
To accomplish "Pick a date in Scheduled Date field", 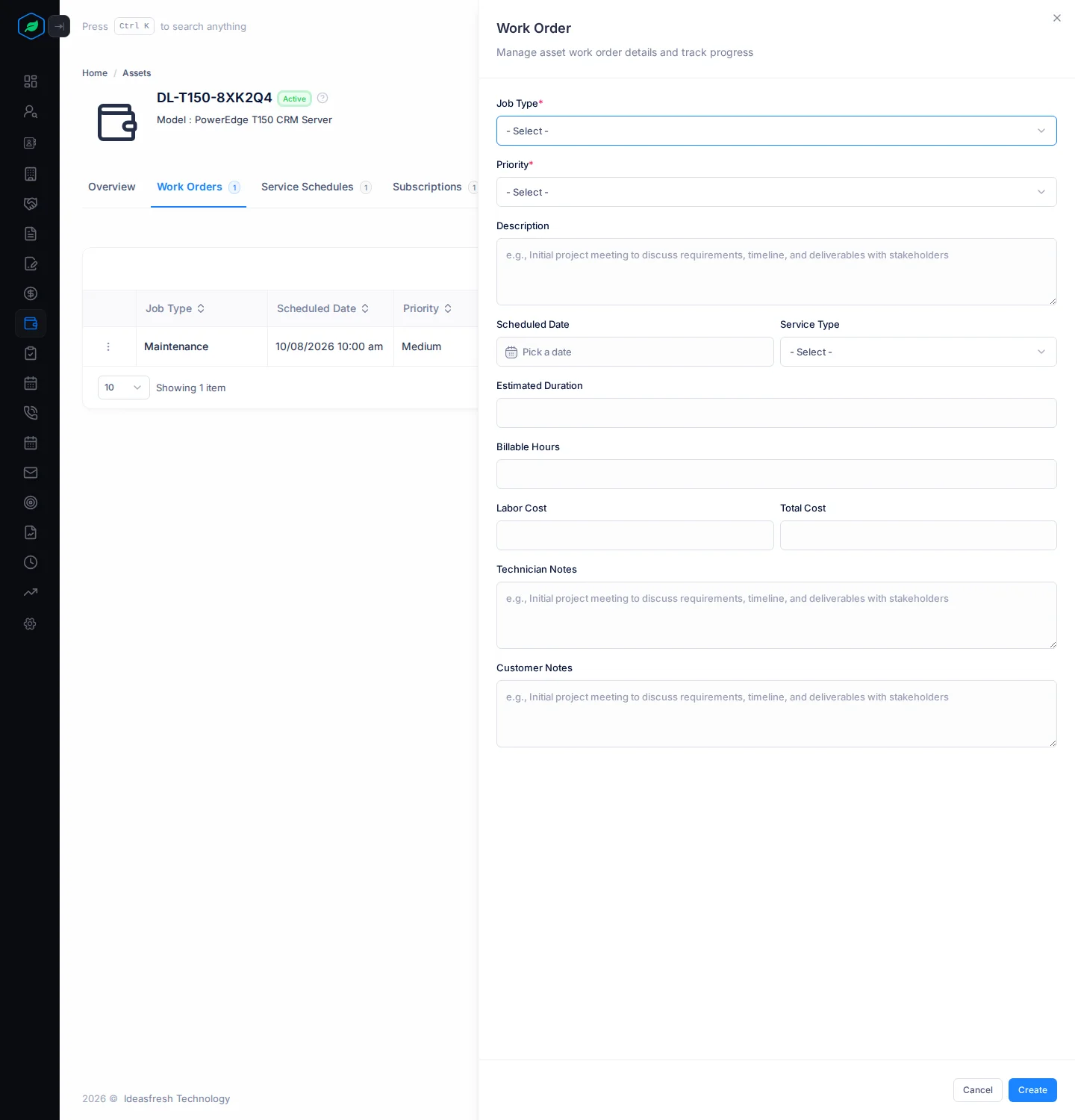I will 635,352.
